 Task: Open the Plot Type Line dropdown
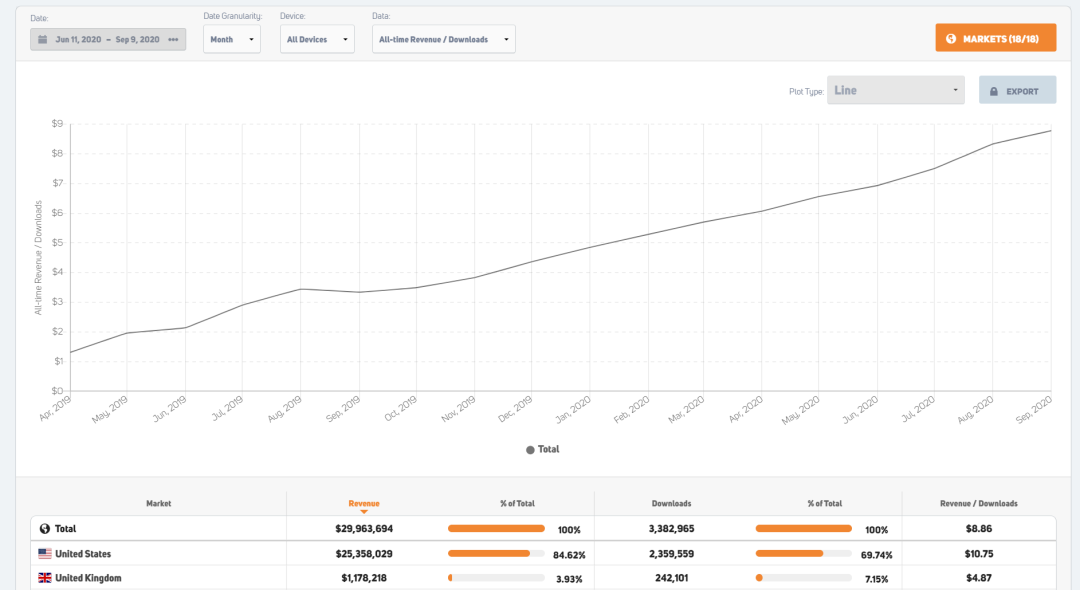pos(896,91)
